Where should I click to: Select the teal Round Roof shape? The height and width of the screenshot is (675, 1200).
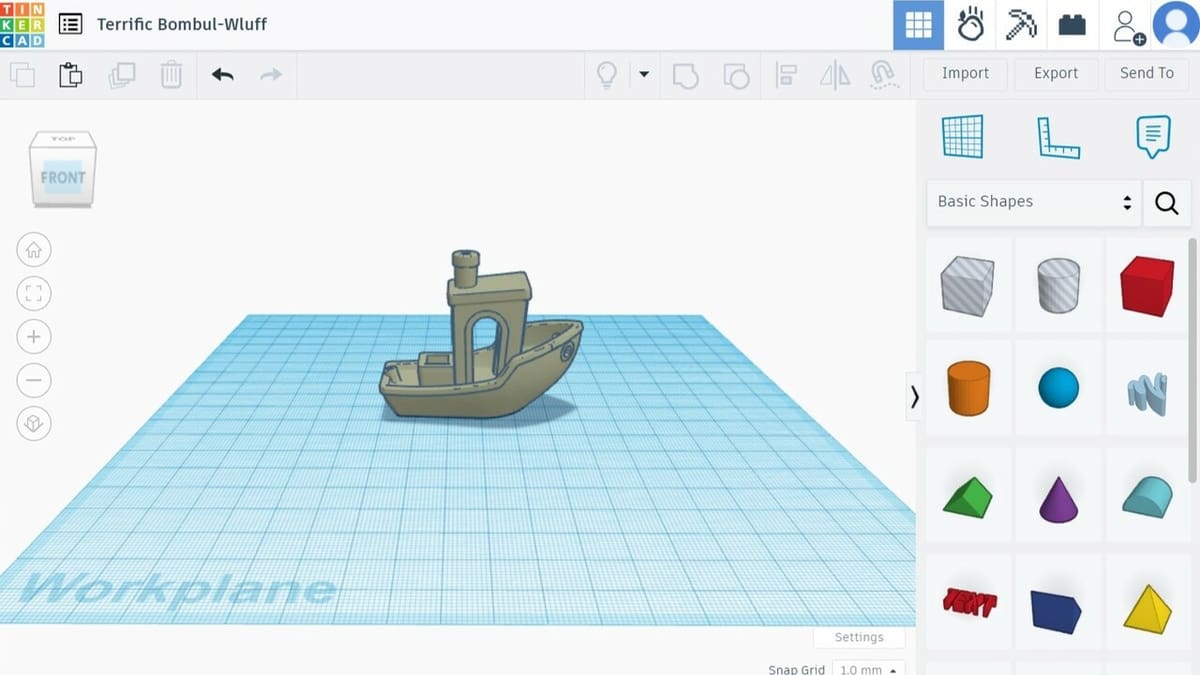[x=1147, y=496]
